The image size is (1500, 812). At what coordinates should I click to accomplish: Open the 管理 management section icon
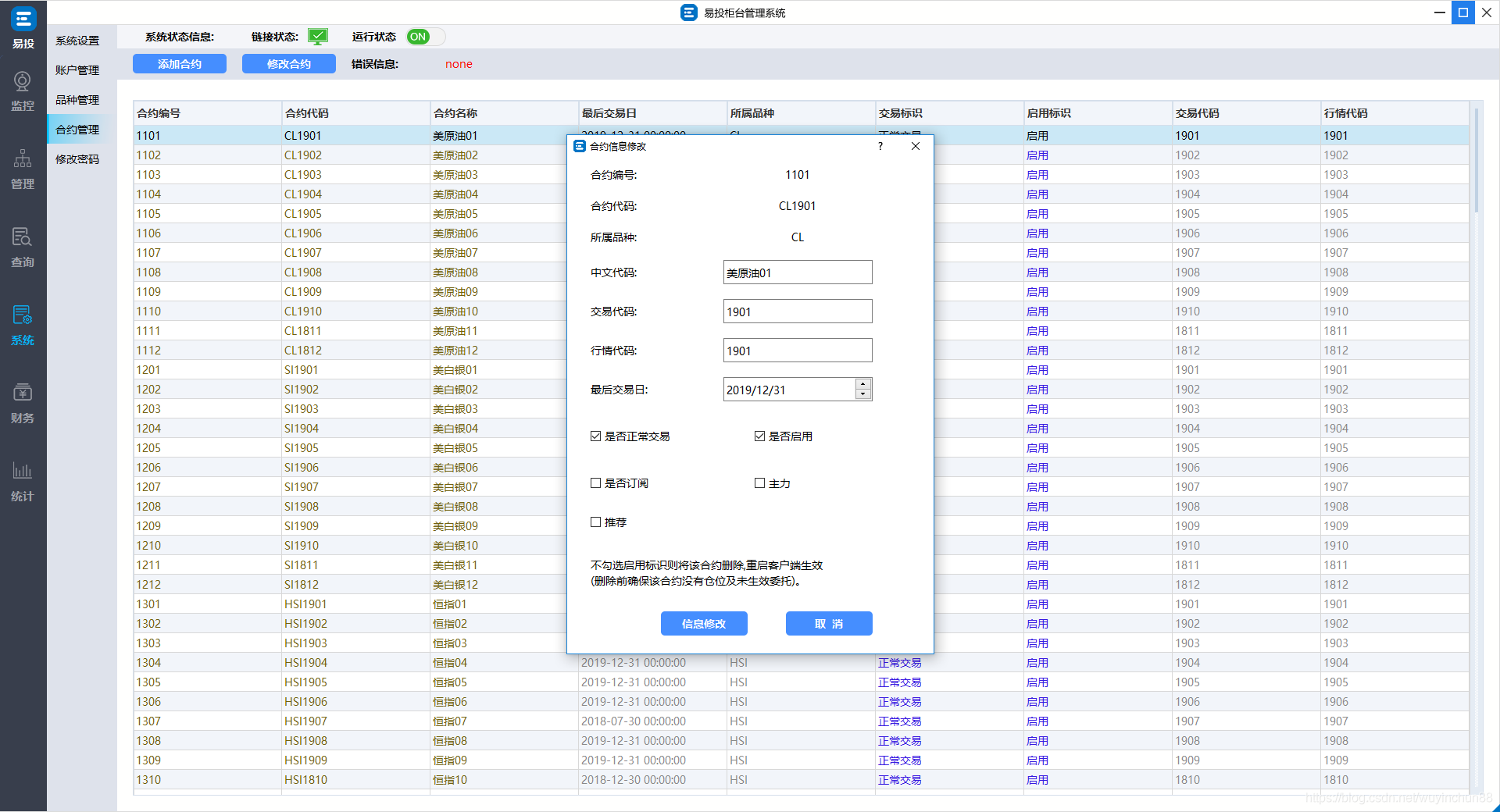pos(23,158)
